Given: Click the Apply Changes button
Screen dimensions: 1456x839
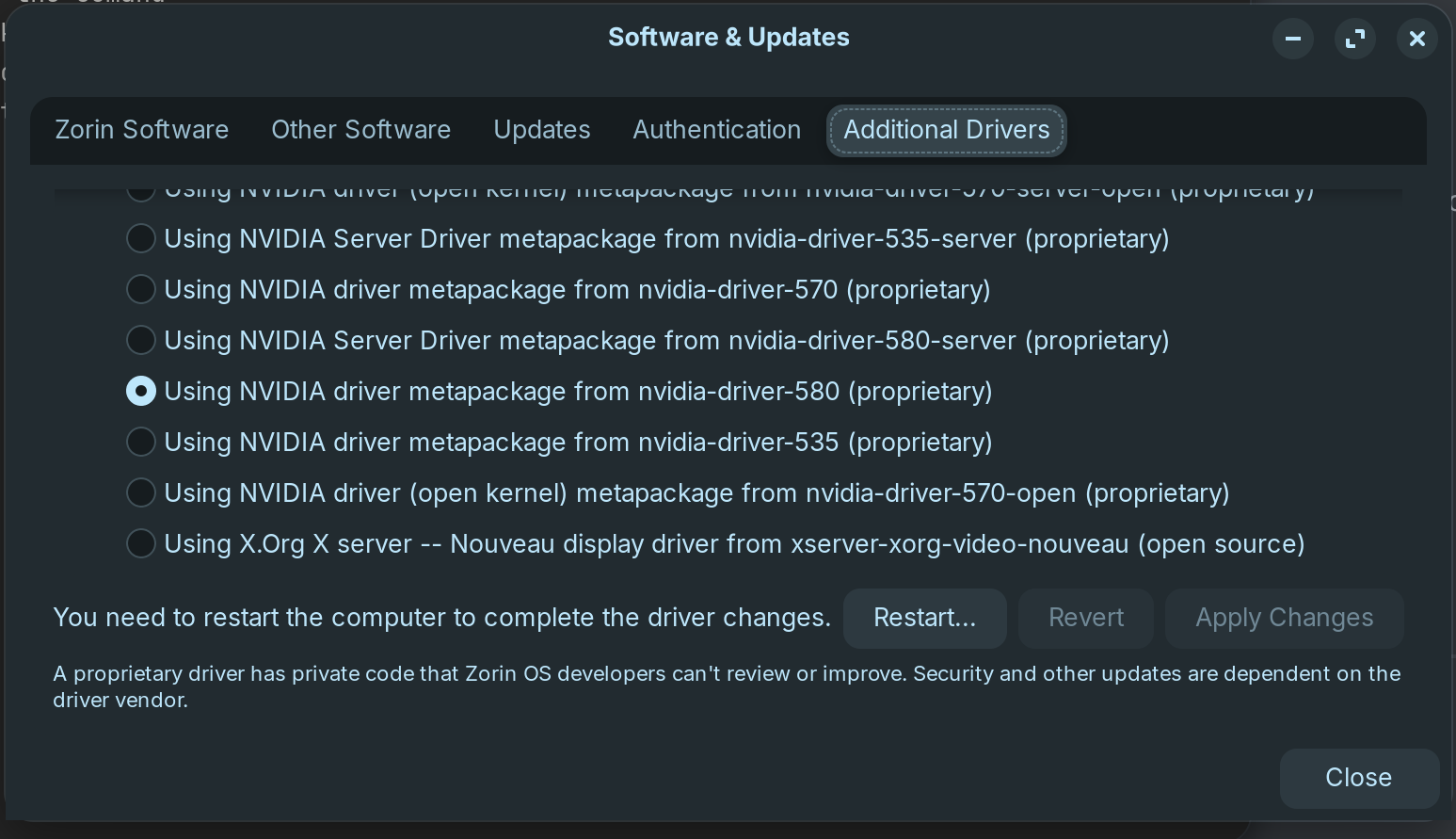Looking at the screenshot, I should click(1284, 618).
